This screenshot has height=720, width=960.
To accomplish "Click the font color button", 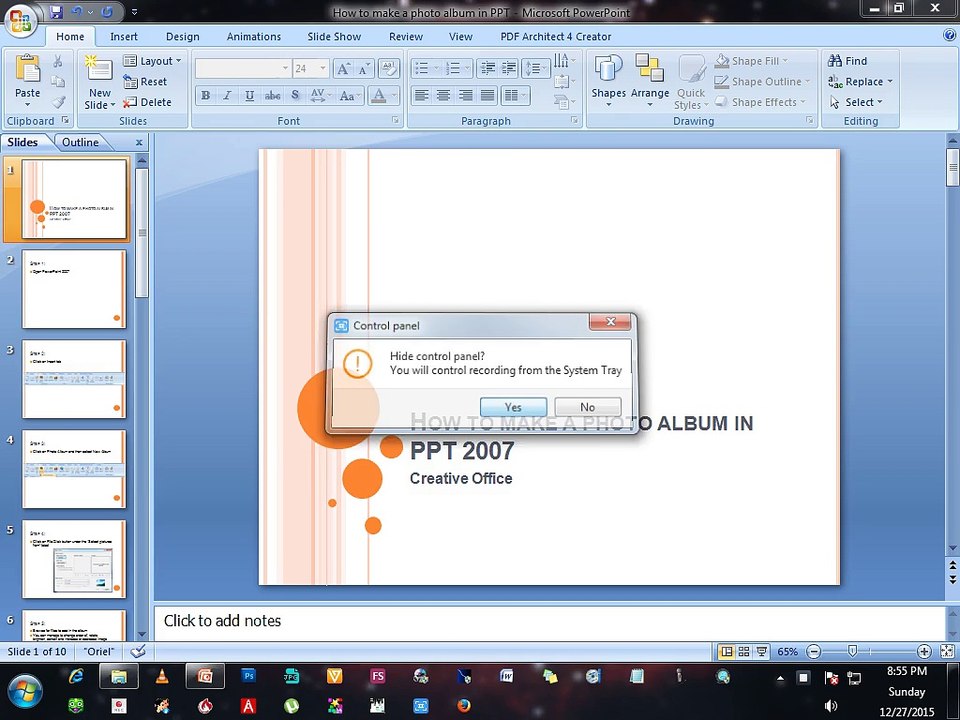I will [x=378, y=96].
